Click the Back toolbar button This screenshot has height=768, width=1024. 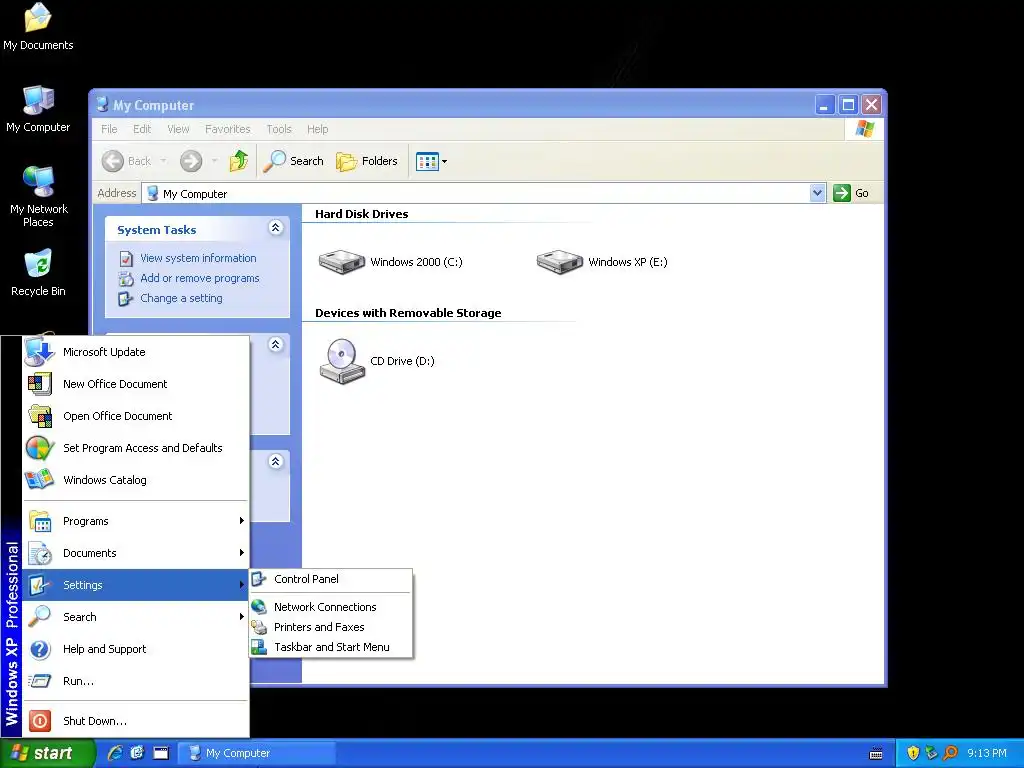[x=127, y=161]
